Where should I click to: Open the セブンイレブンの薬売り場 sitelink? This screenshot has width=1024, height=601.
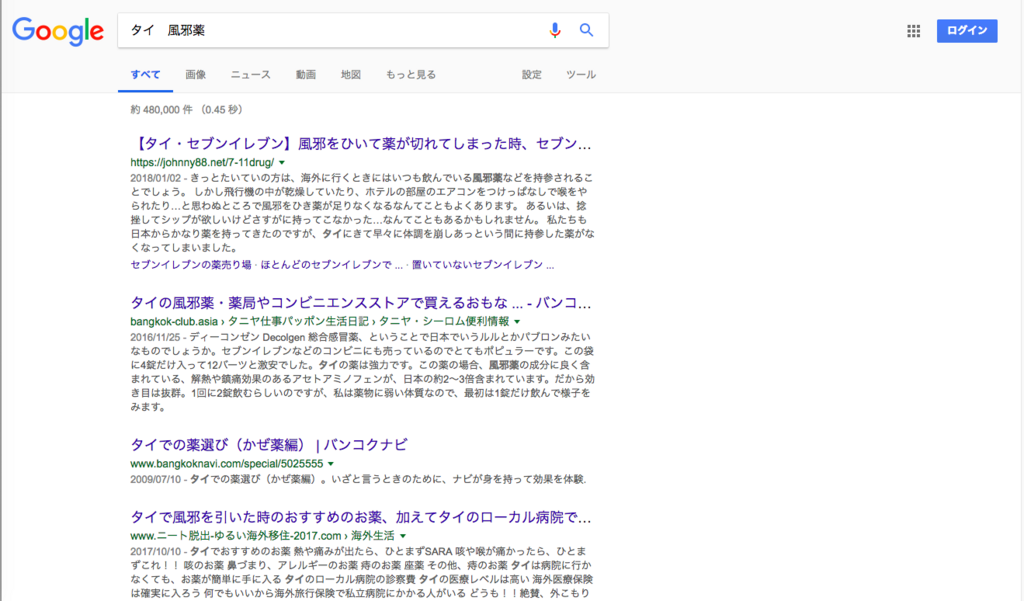(191, 265)
